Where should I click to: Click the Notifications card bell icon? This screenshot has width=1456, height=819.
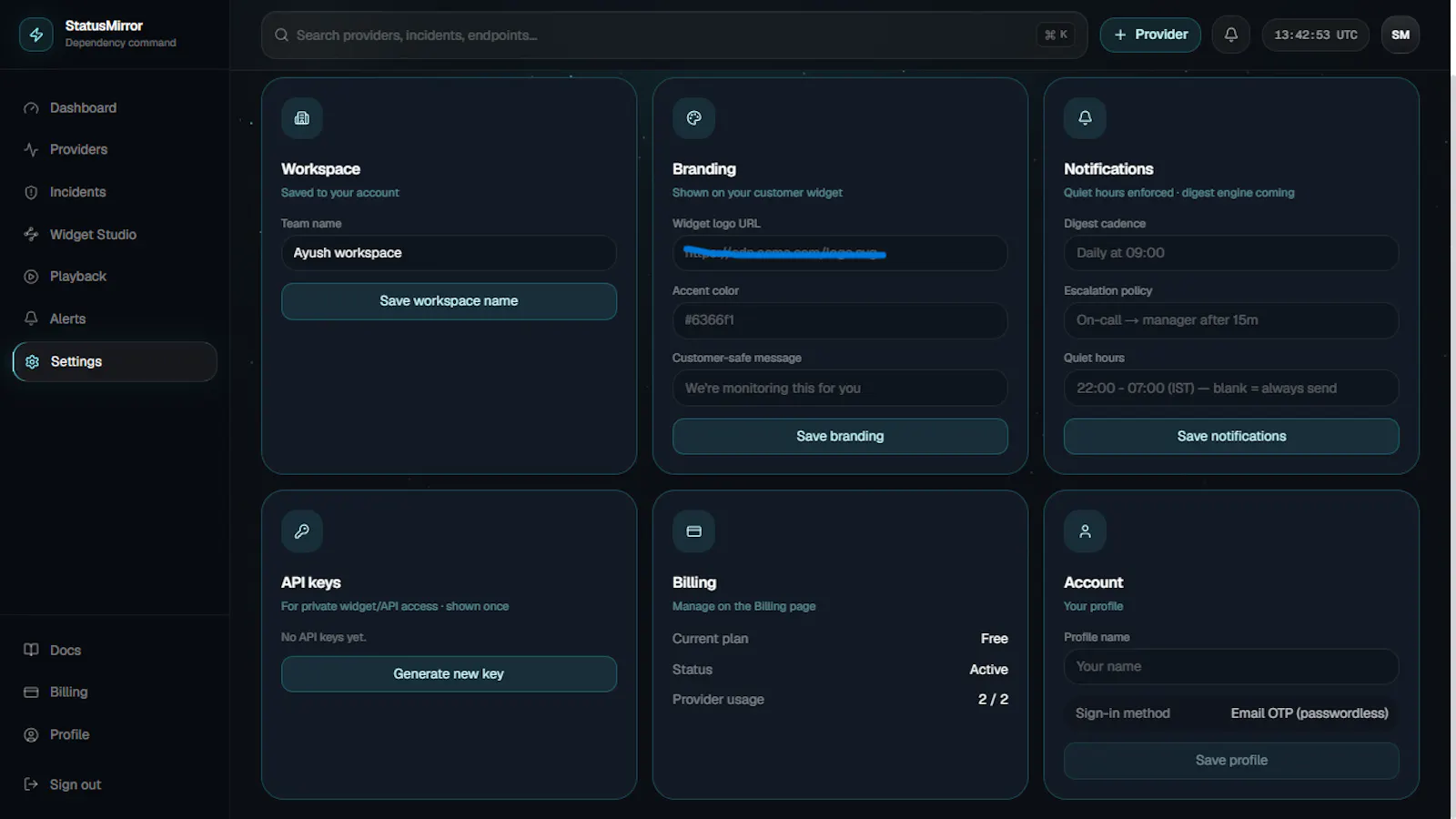click(x=1085, y=118)
